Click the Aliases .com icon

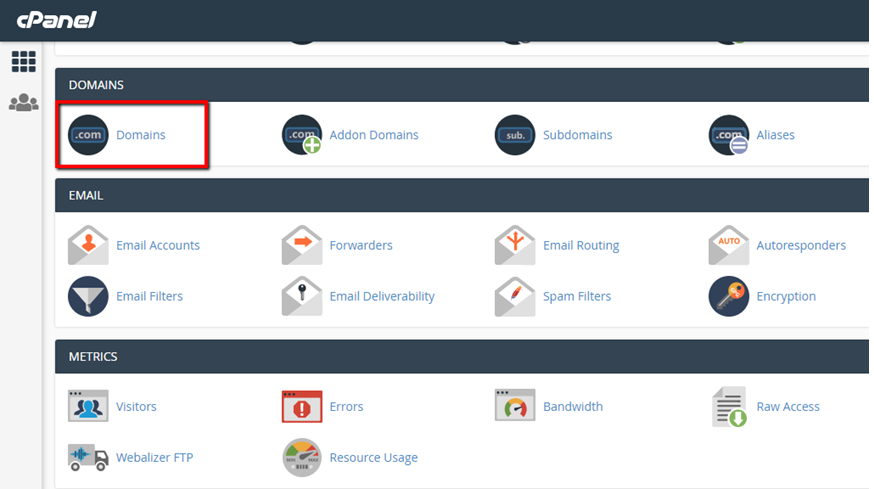tap(729, 135)
